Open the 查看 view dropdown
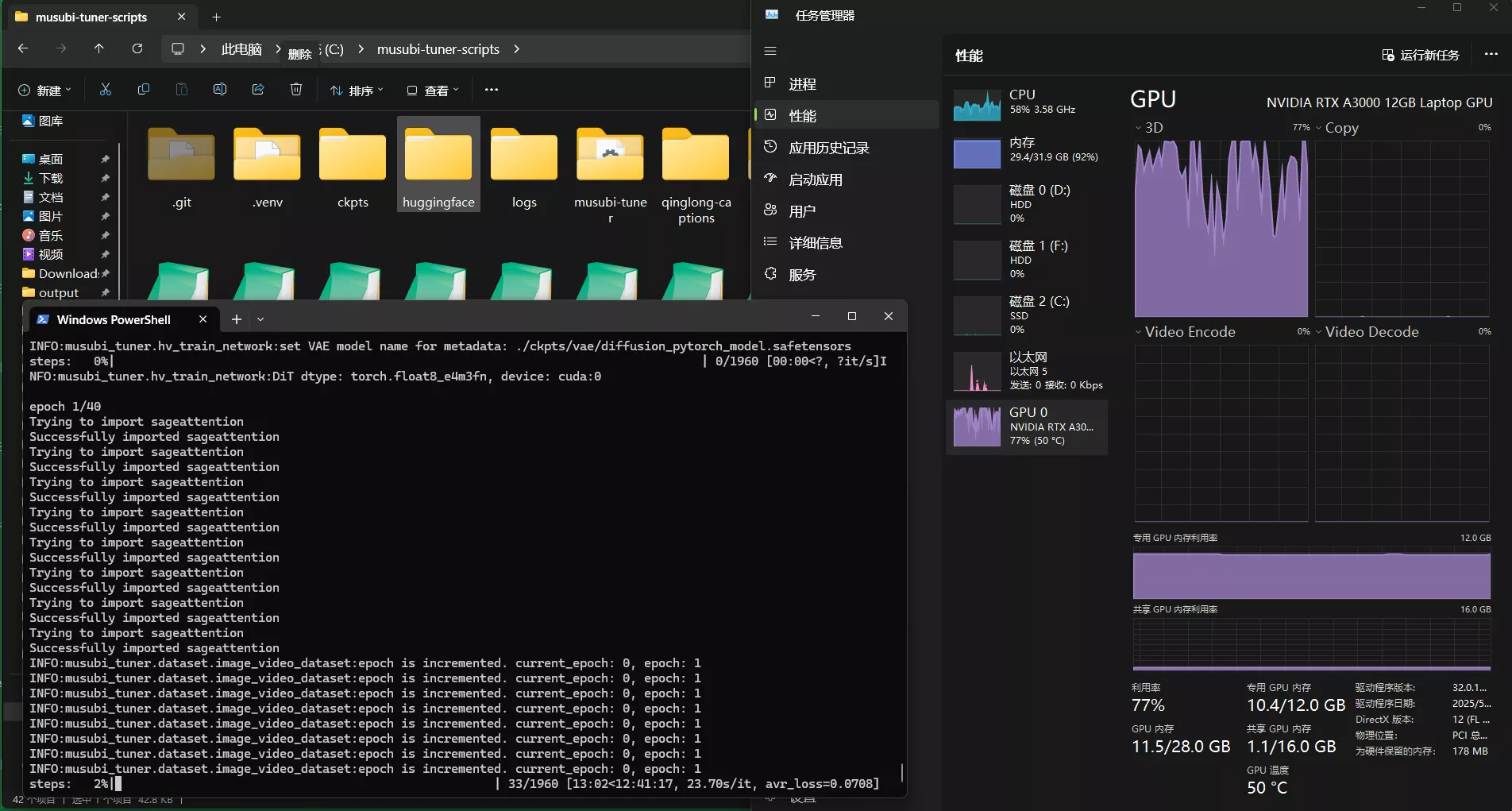The height and width of the screenshot is (811, 1512). [433, 91]
